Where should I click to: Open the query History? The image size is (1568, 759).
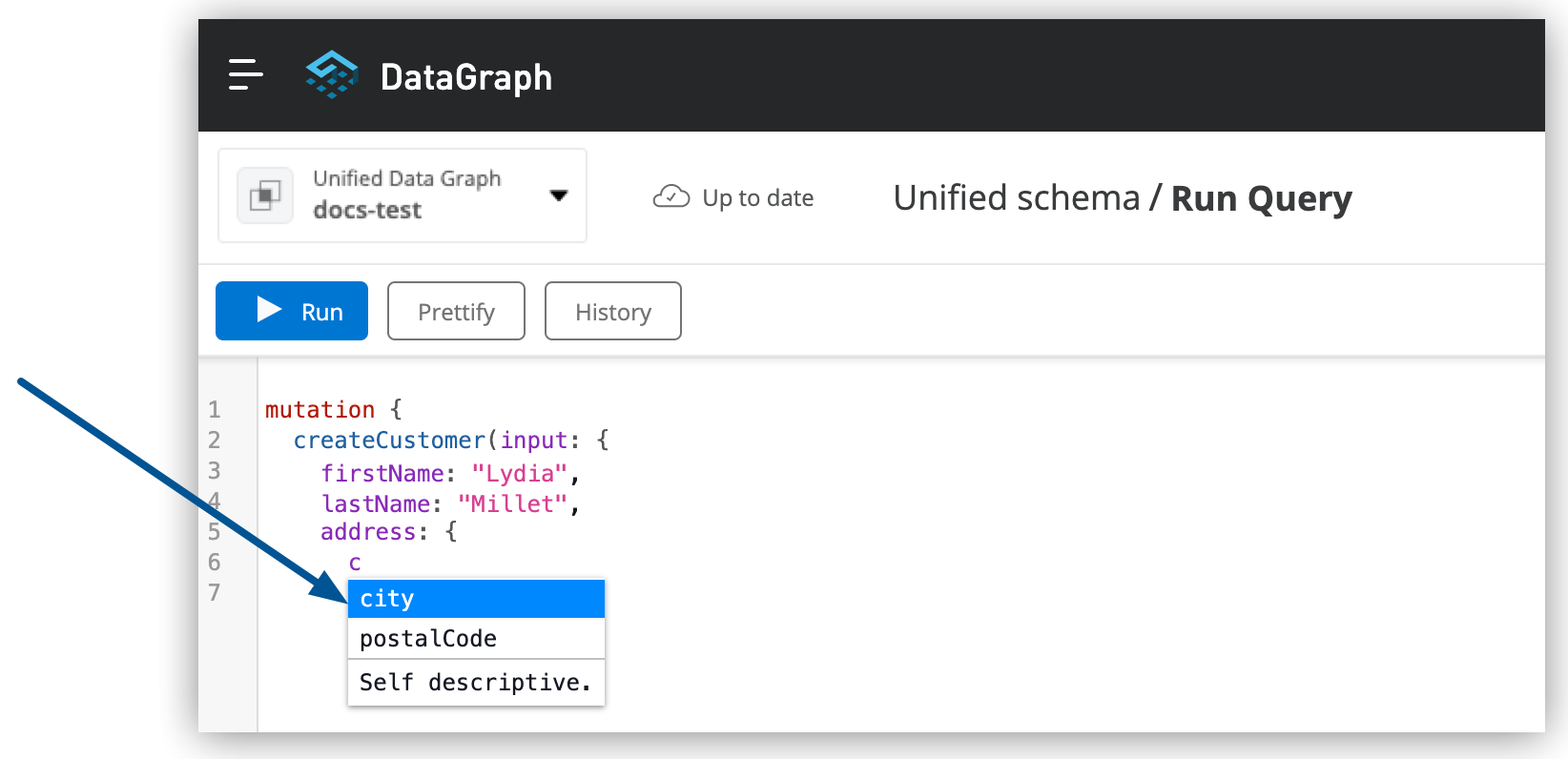click(x=612, y=311)
